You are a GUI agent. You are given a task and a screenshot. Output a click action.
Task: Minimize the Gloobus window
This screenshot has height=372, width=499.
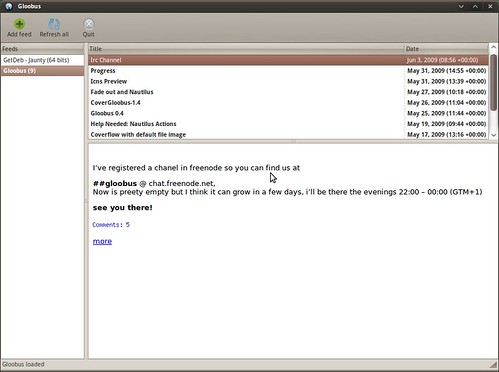pyautogui.click(x=461, y=6)
